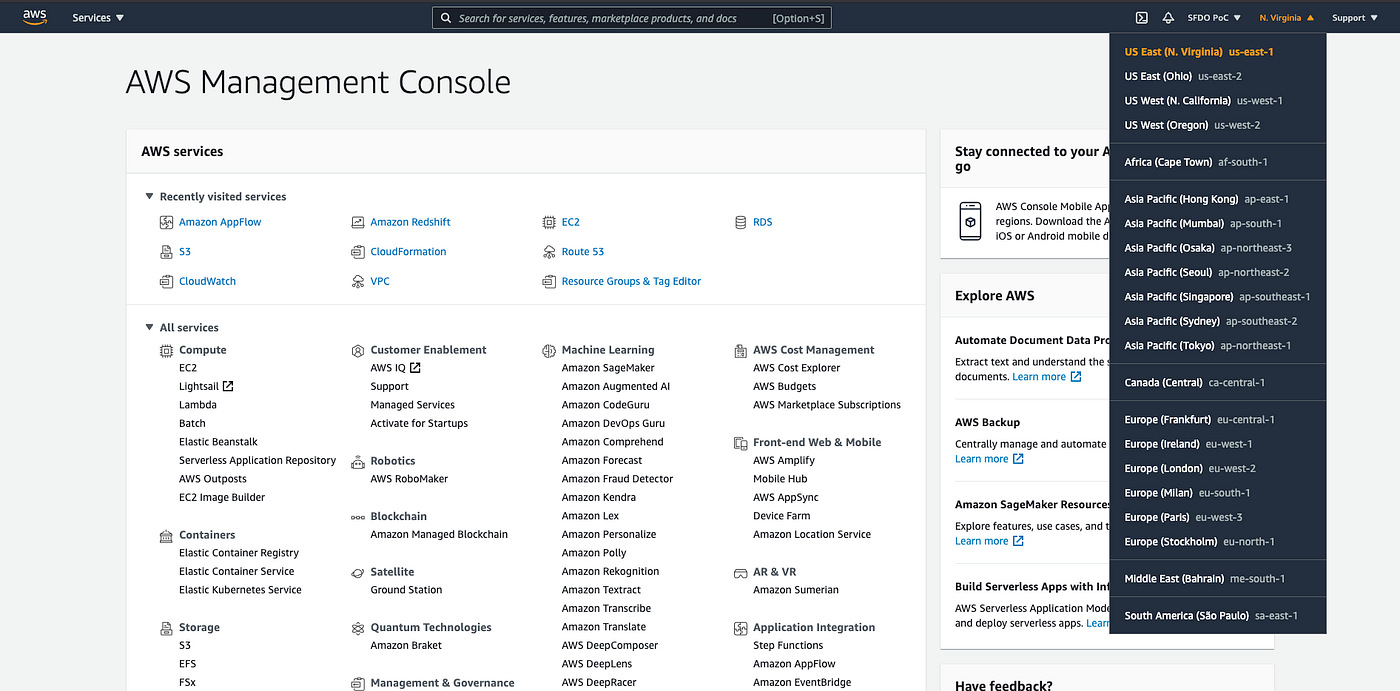Click Learn more under AWS Backup

[989, 459]
